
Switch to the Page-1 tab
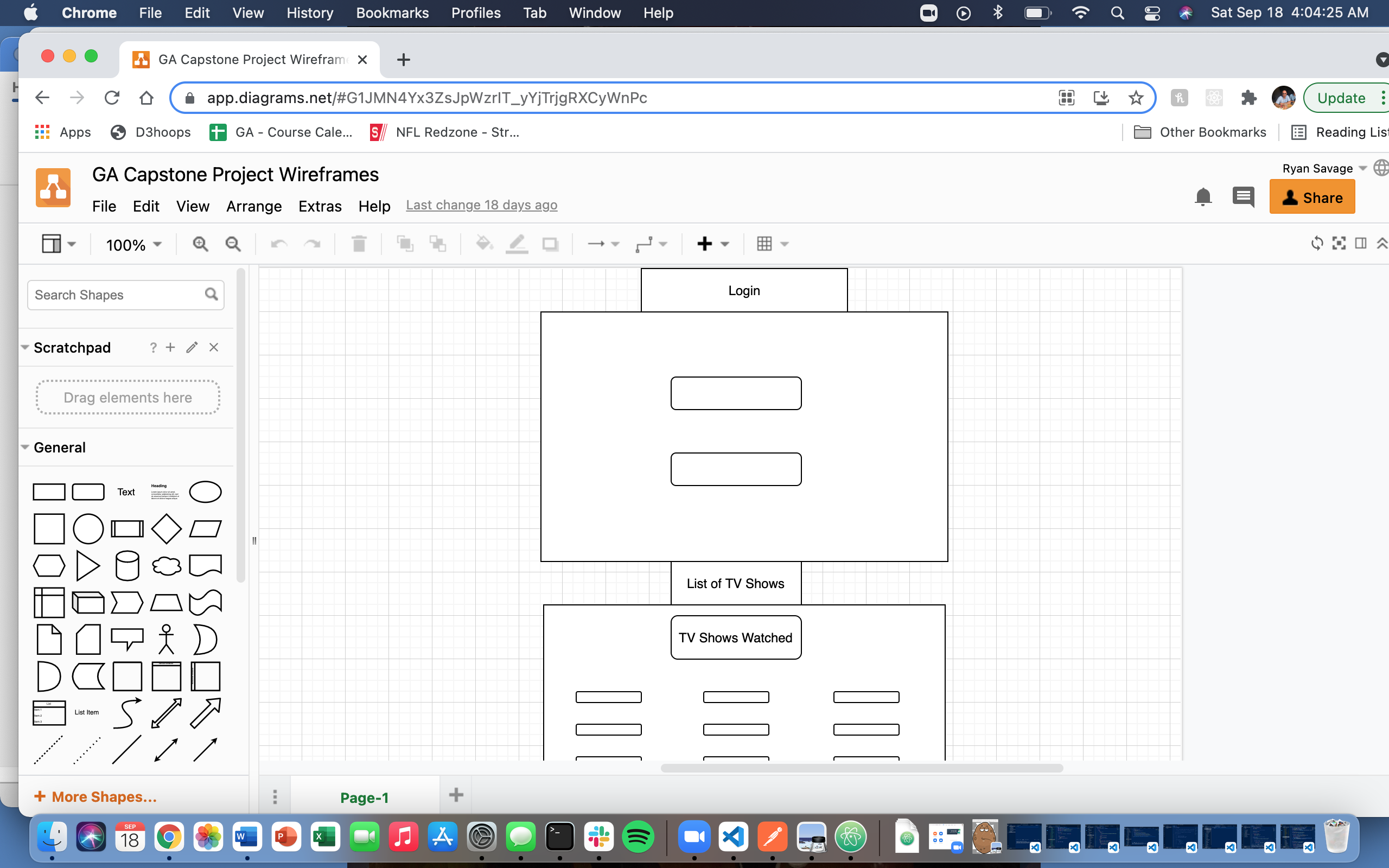pyautogui.click(x=364, y=797)
